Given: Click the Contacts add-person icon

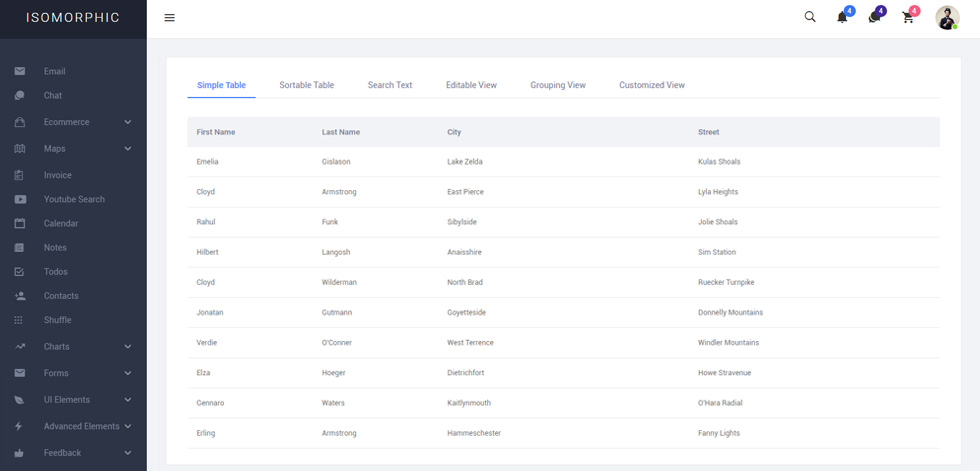Looking at the screenshot, I should (19, 295).
